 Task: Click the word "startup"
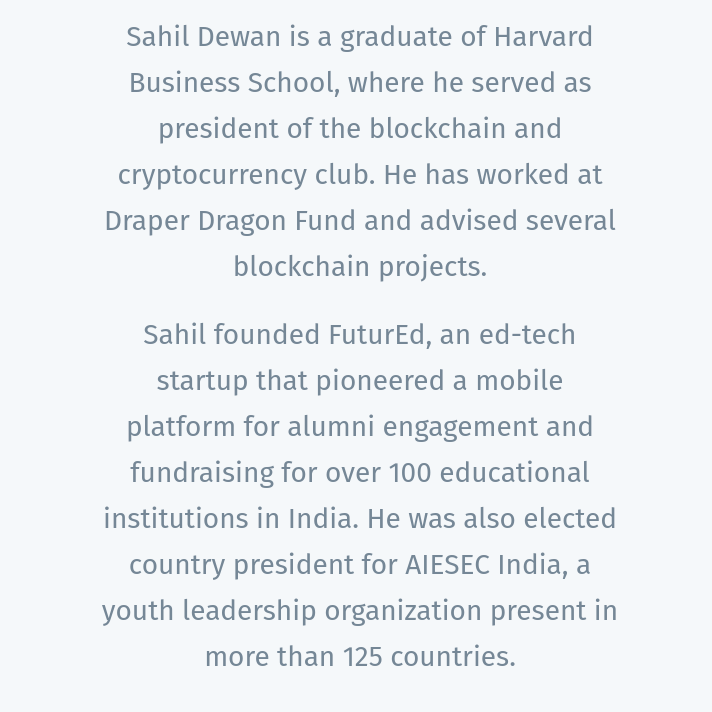[203, 382]
